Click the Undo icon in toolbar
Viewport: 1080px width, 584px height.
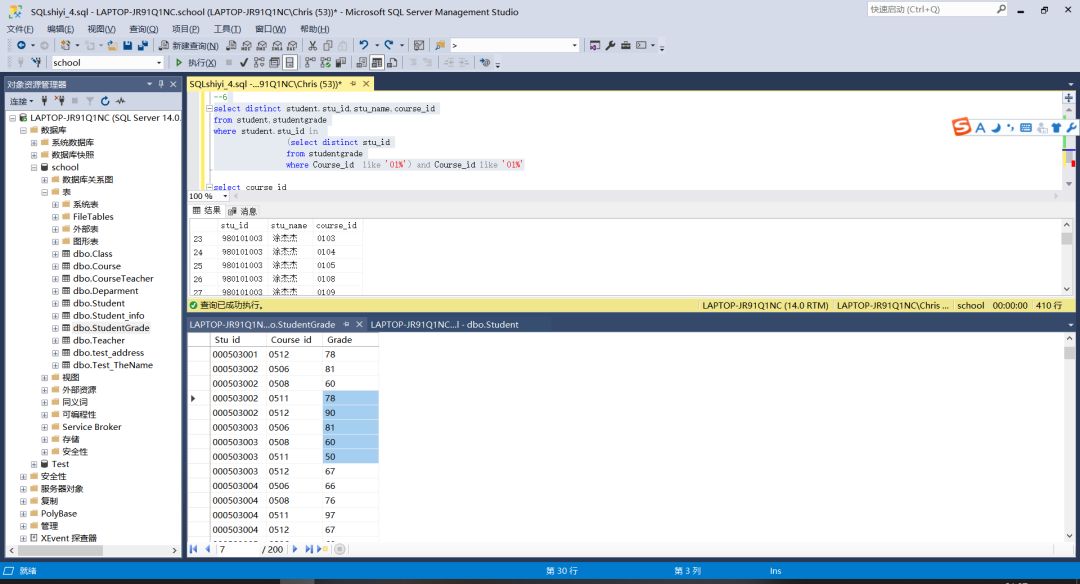363,45
